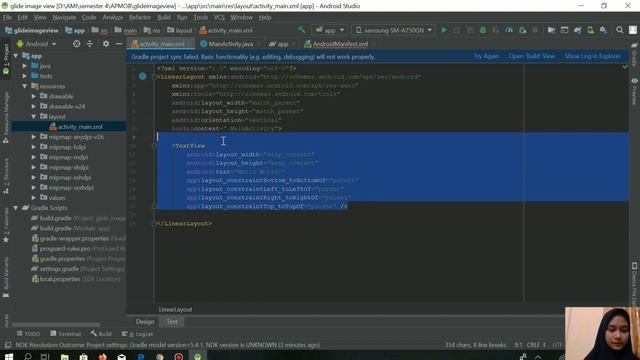Screen dimensions: 640x360
Task: Open Project panel settings gear
Action: coord(106,44)
